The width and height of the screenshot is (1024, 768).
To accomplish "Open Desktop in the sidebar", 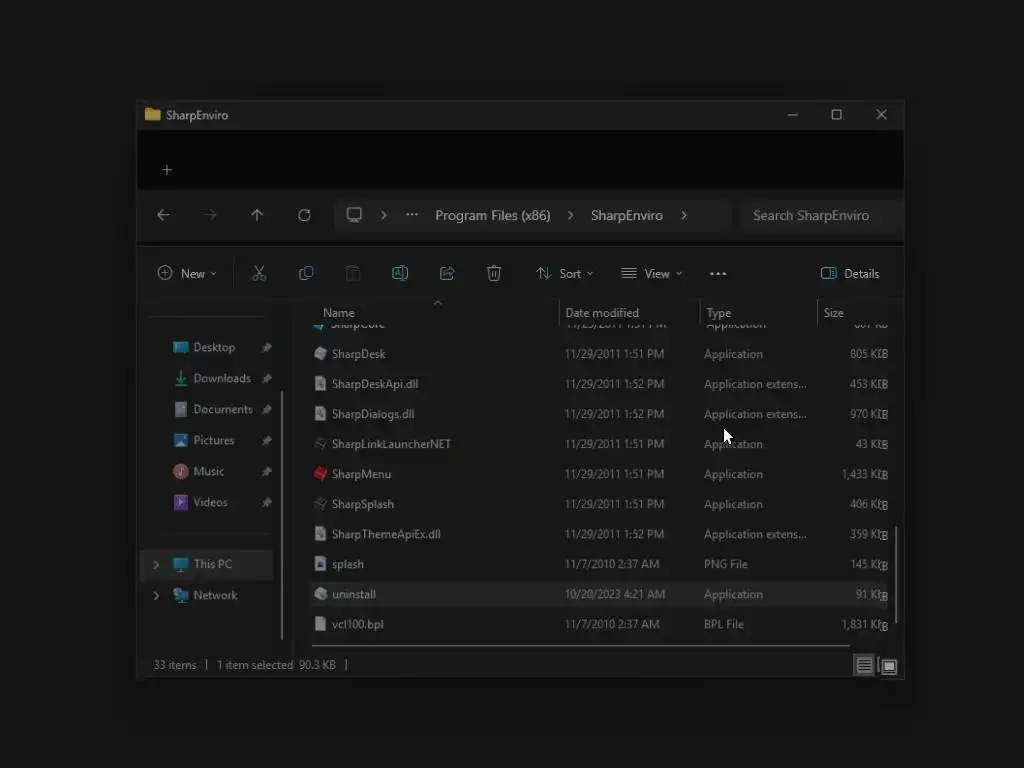I will click(214, 347).
